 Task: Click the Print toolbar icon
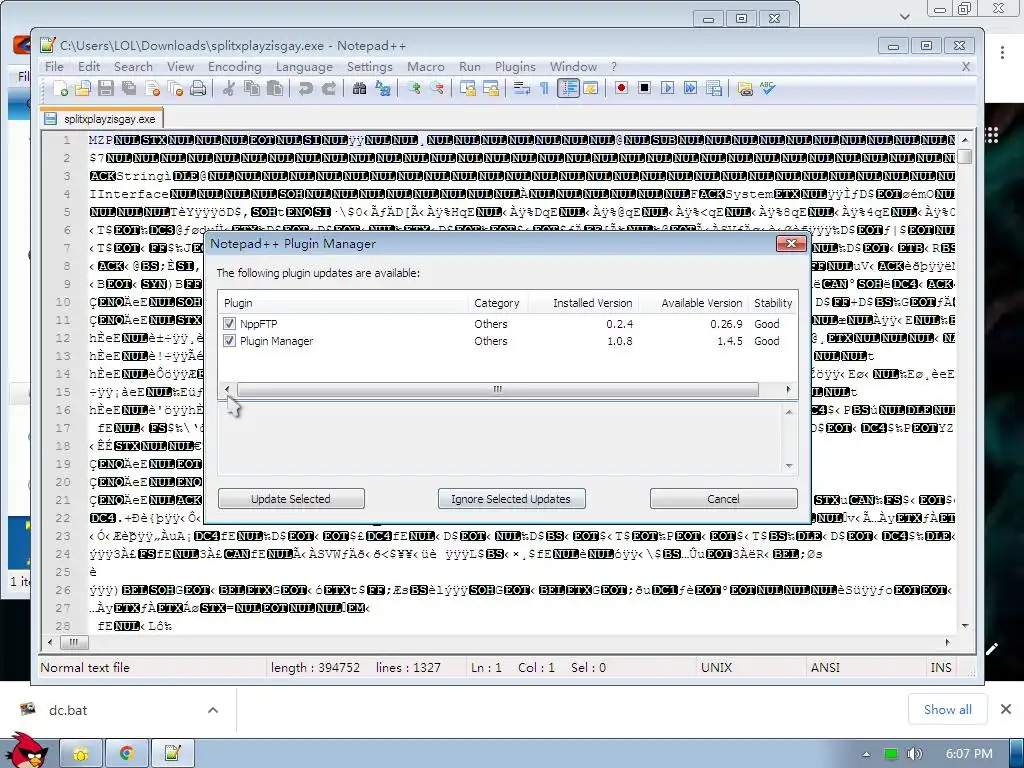click(x=198, y=88)
